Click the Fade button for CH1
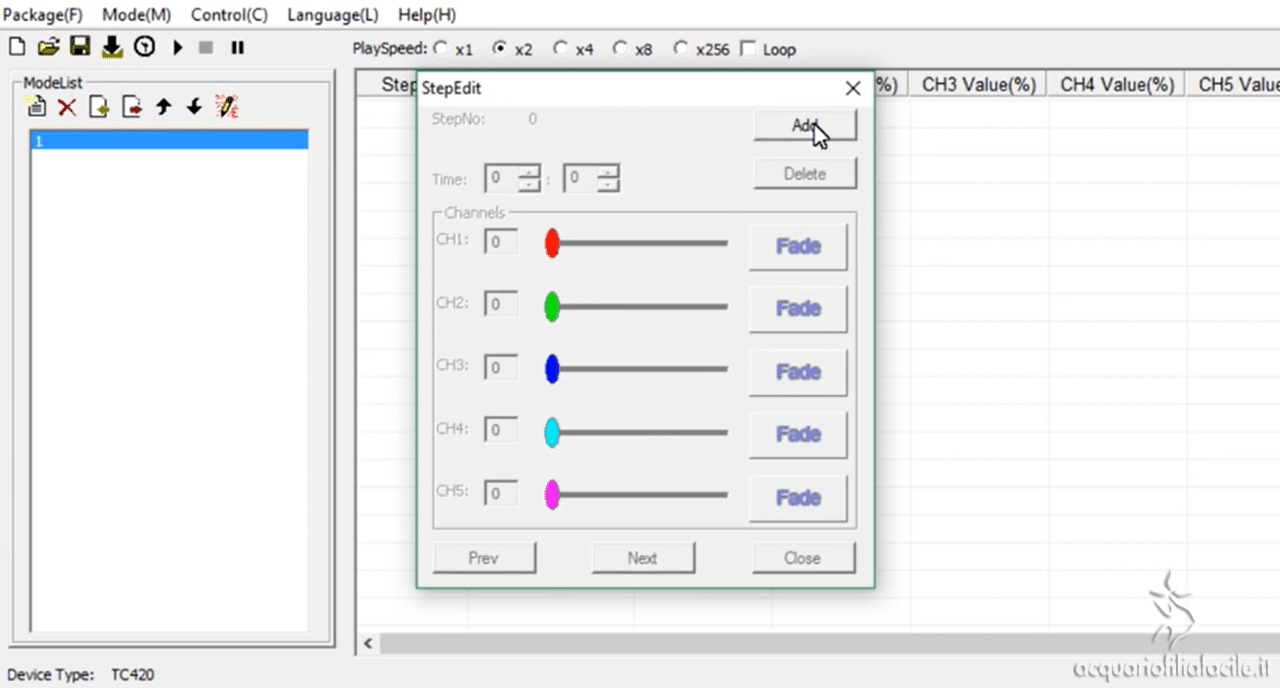The width and height of the screenshot is (1280, 688). pyautogui.click(x=797, y=246)
